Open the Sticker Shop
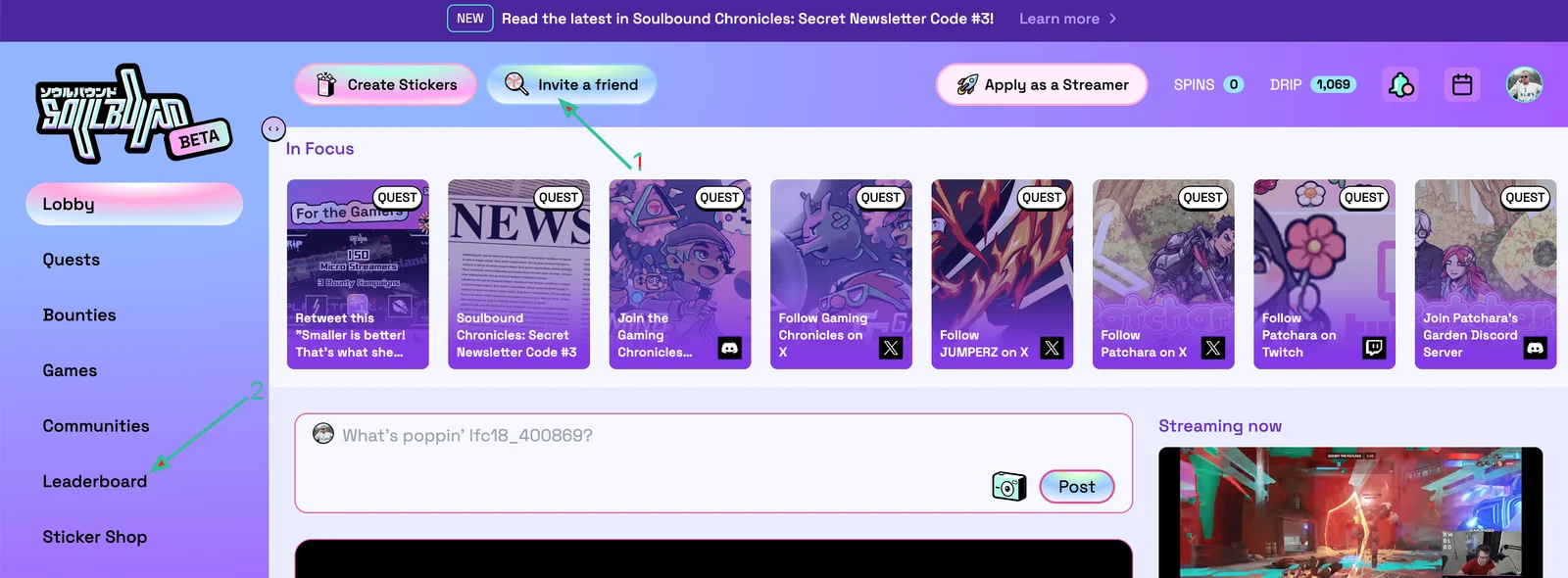Screen dimensions: 1568x578 [95, 537]
